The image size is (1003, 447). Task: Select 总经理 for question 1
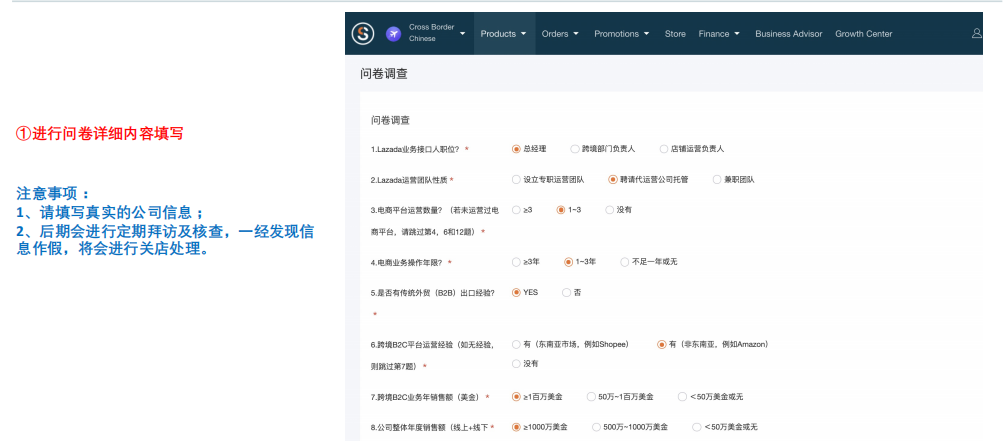point(516,149)
